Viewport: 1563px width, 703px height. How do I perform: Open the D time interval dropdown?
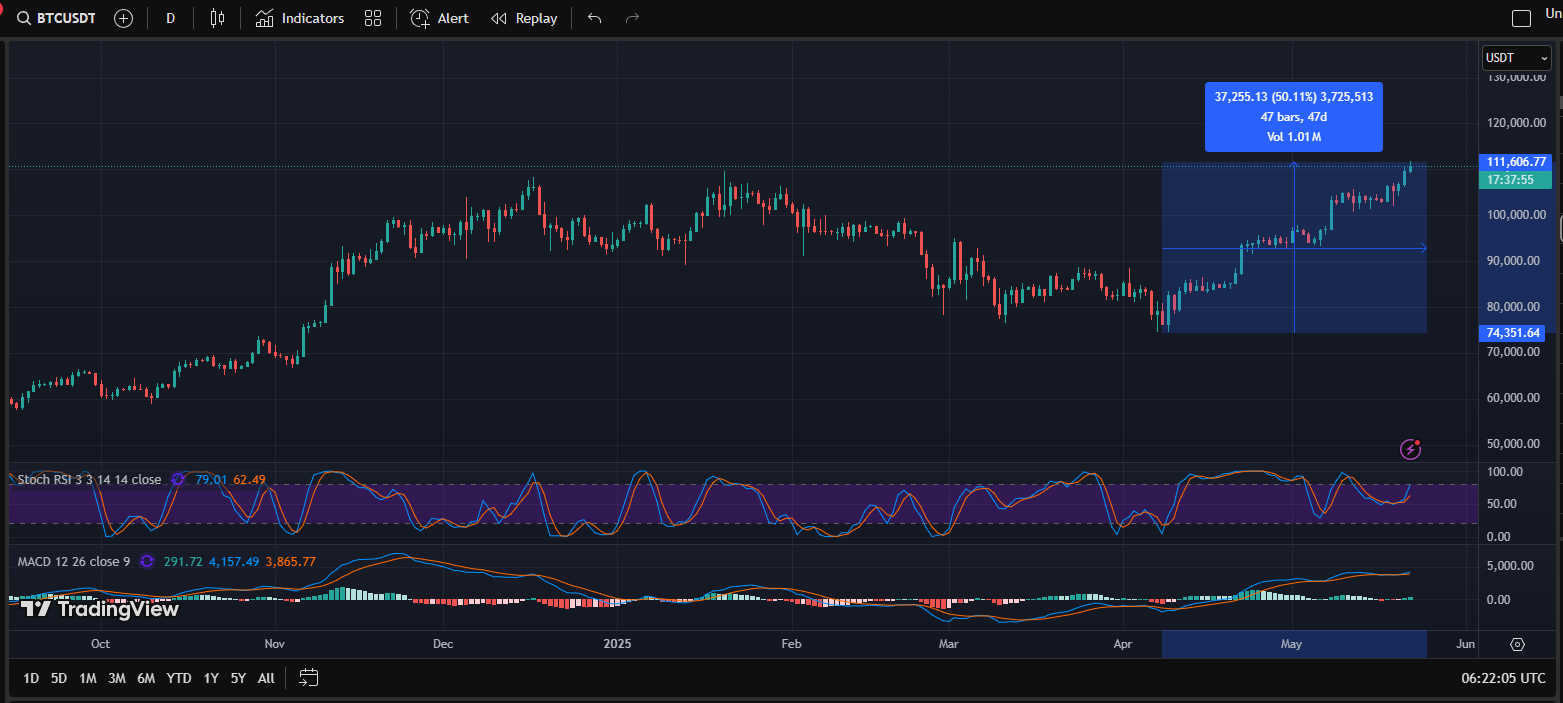coord(170,18)
